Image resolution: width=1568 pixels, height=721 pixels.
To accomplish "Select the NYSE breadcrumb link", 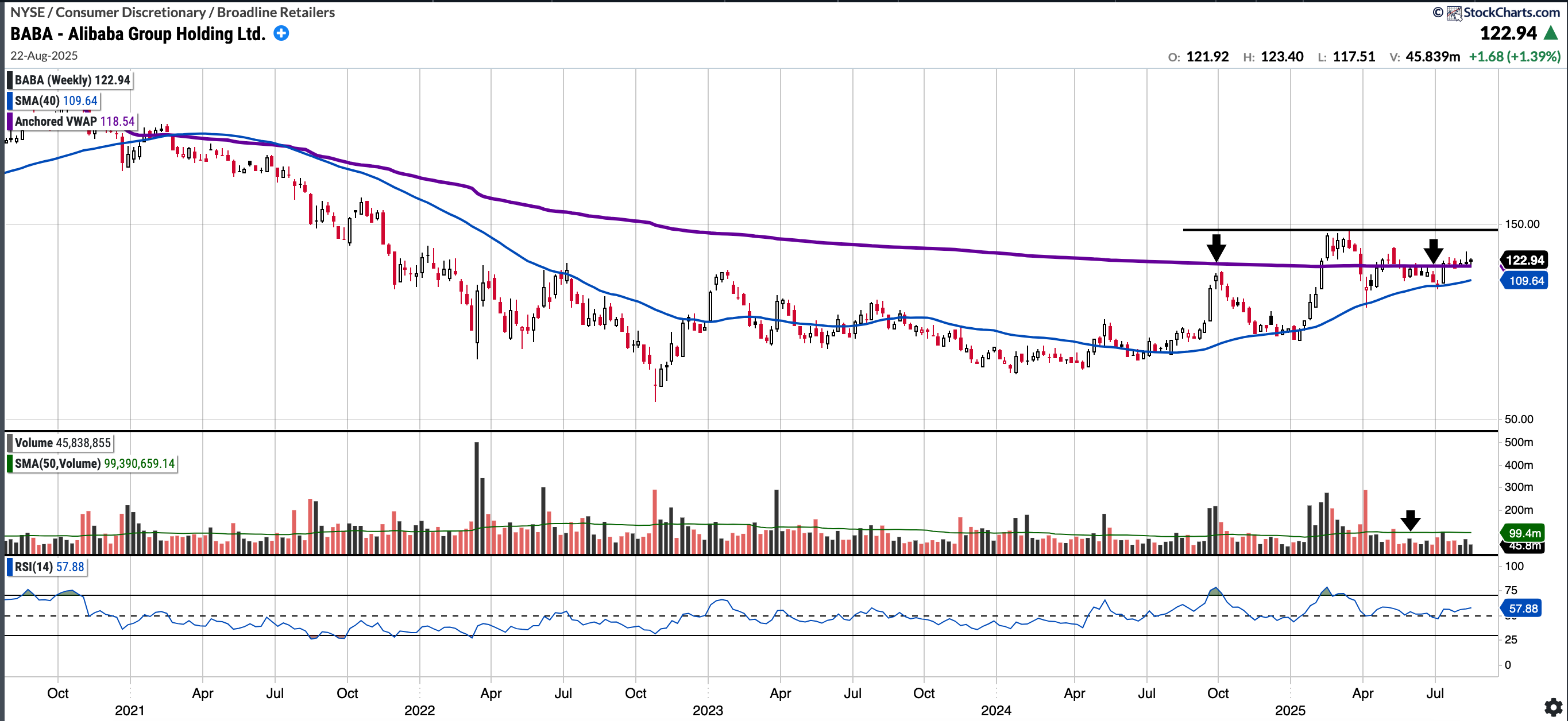I will [x=27, y=12].
